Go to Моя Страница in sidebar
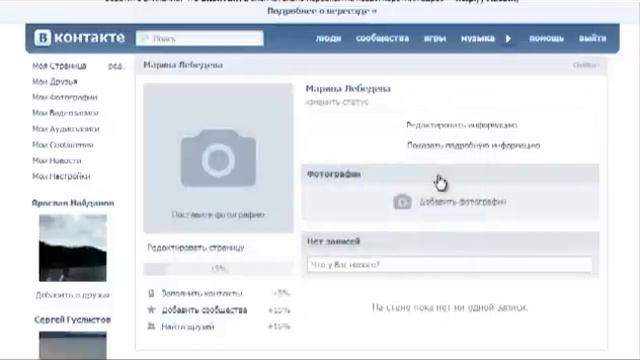 59,66
